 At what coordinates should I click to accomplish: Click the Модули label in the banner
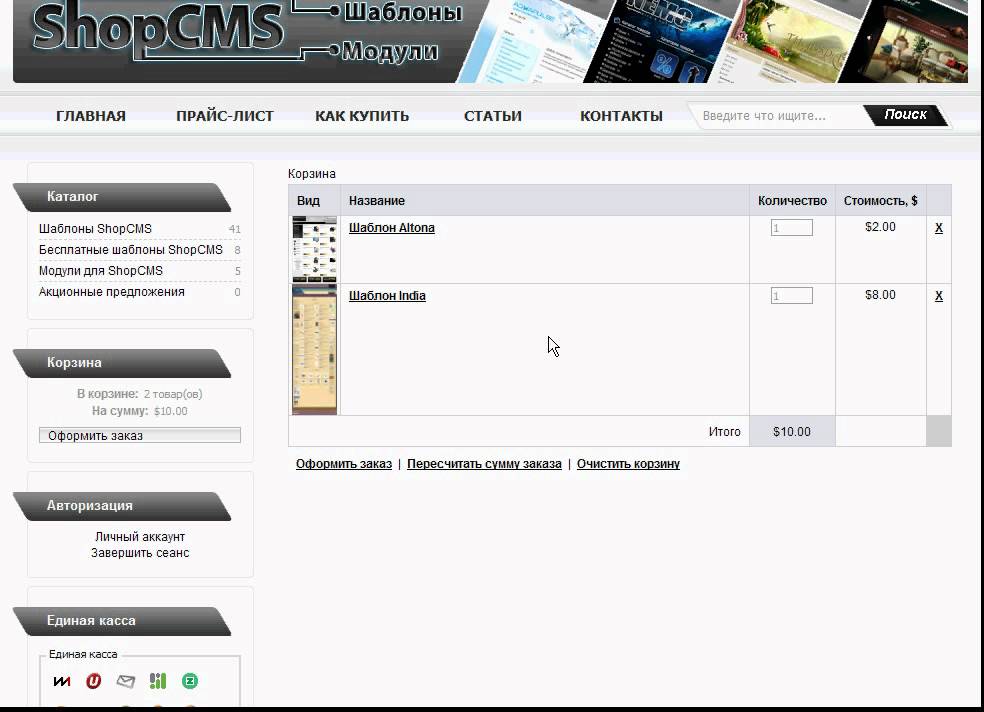point(390,51)
